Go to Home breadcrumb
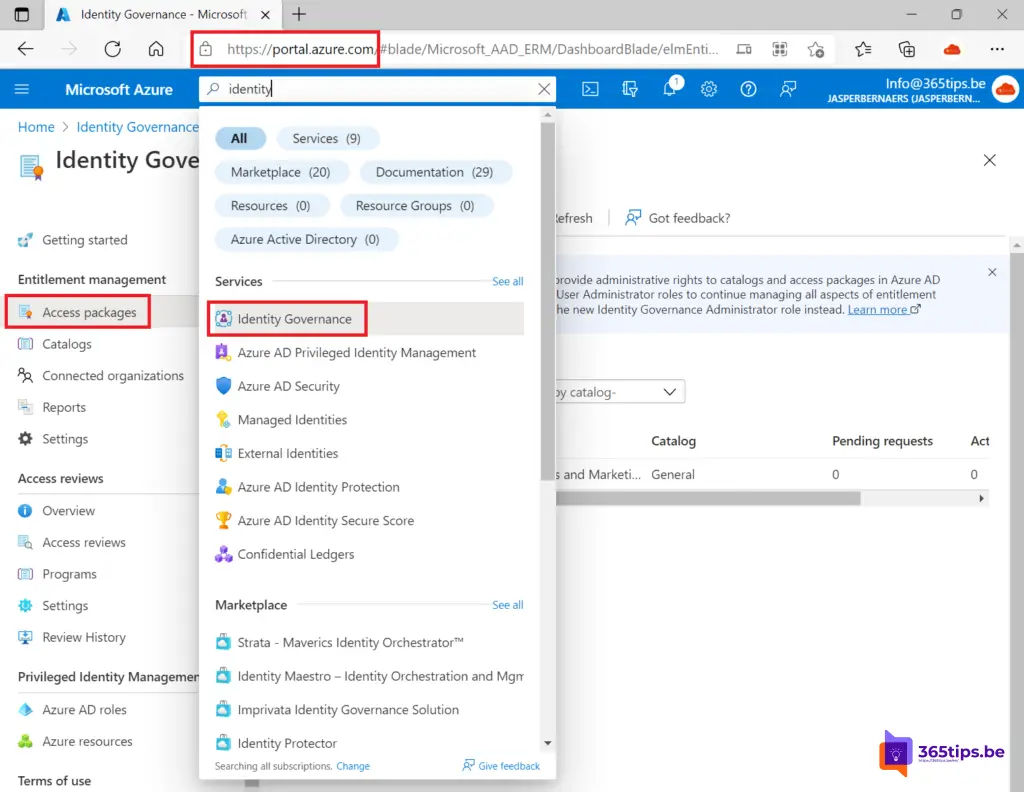The width and height of the screenshot is (1024, 792). (x=36, y=127)
